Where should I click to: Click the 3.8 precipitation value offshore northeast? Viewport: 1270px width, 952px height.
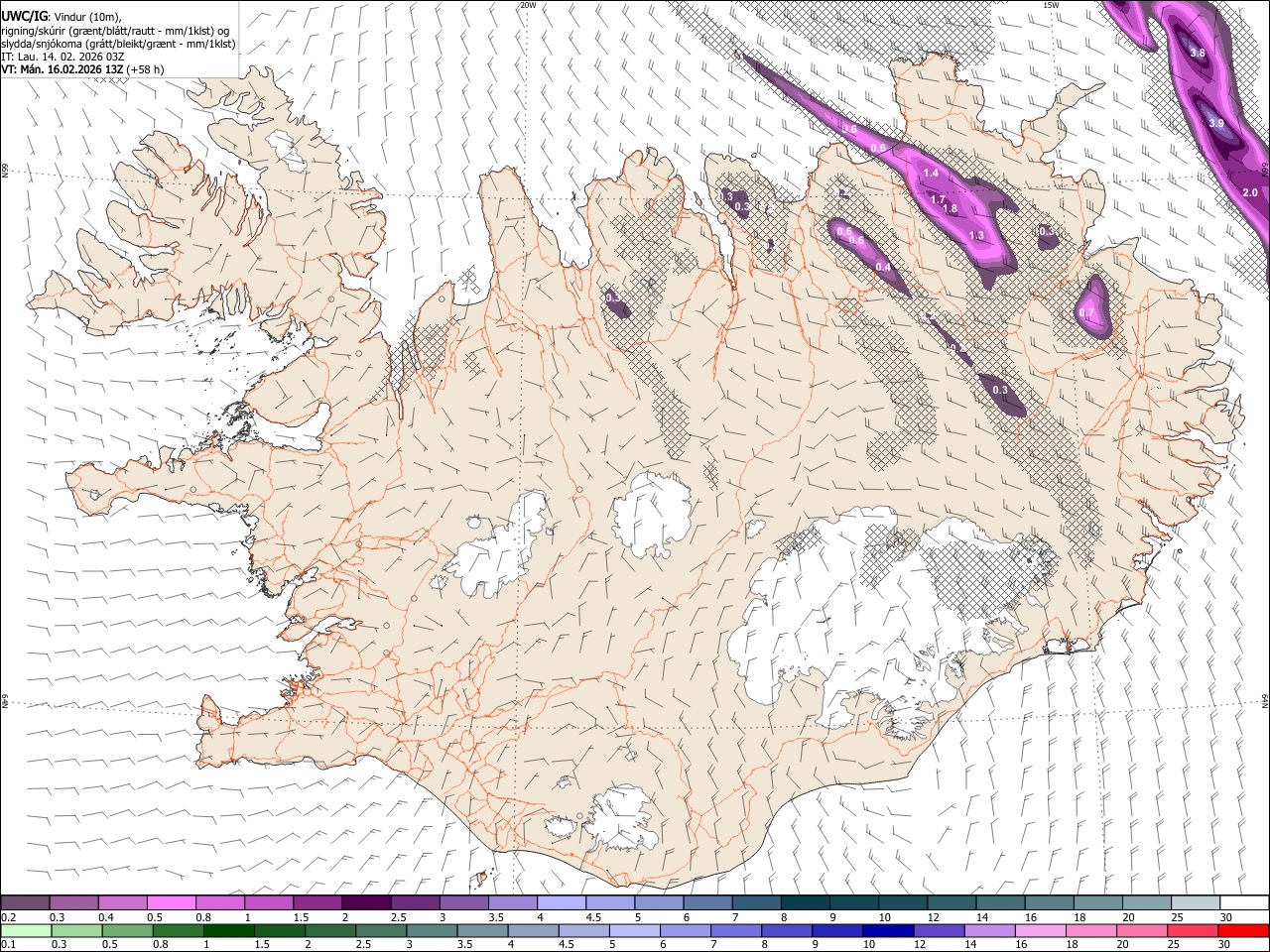[x=1197, y=54]
